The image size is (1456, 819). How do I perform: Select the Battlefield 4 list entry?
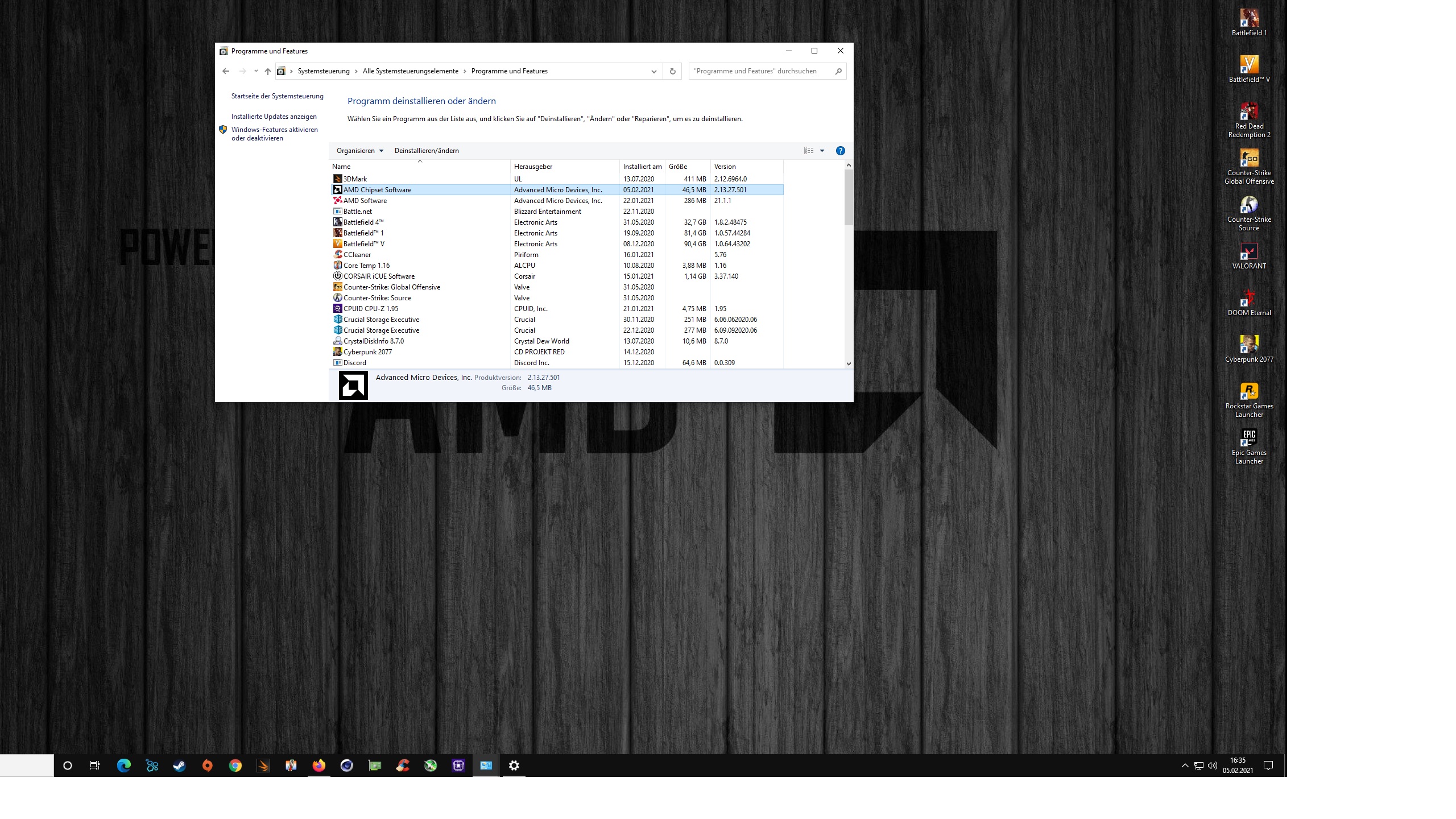[557, 222]
